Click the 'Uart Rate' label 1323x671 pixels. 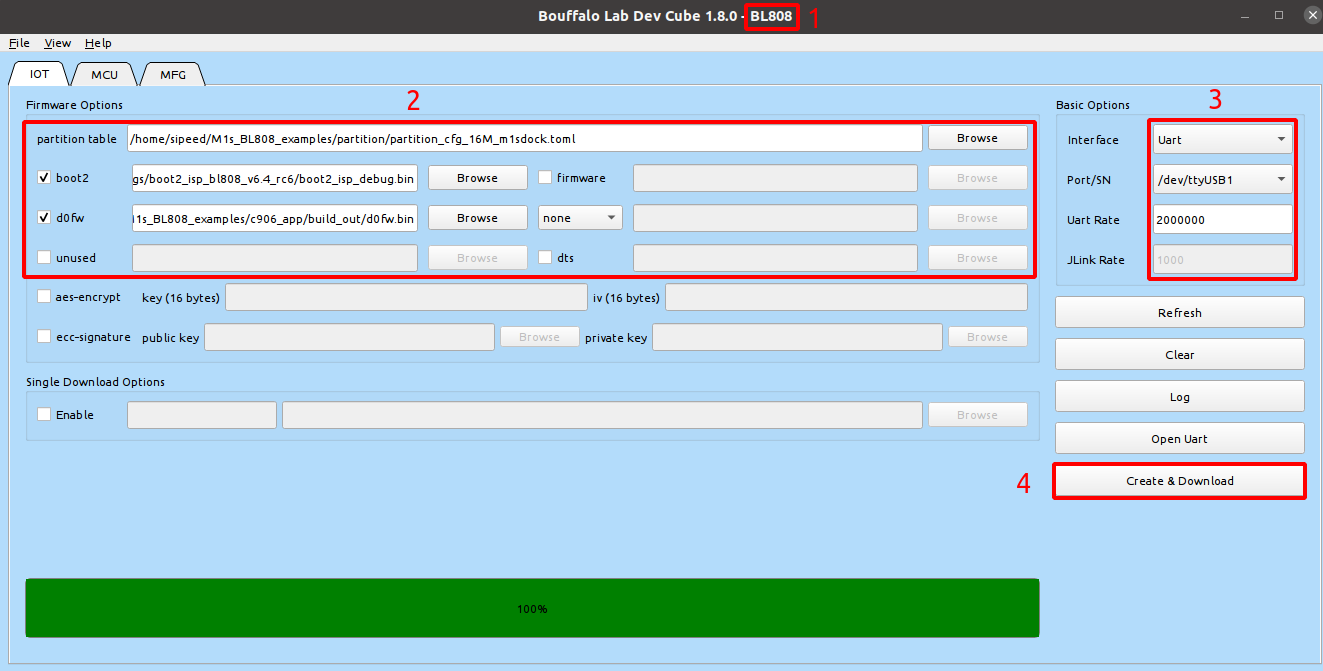(x=1094, y=220)
